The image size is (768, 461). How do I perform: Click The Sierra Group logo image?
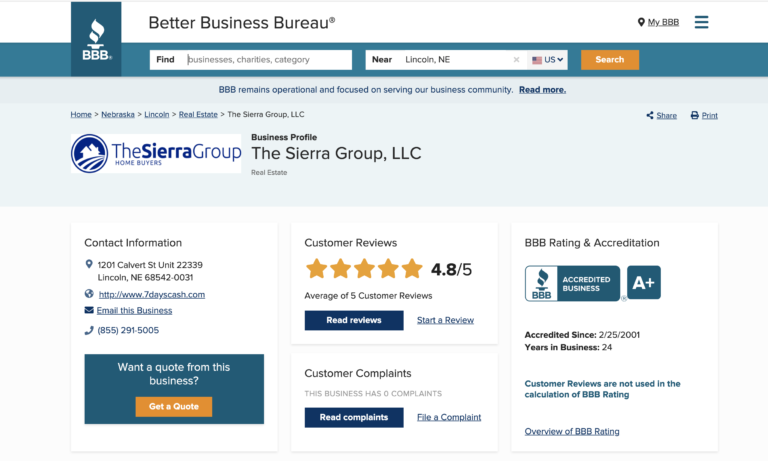[156, 153]
